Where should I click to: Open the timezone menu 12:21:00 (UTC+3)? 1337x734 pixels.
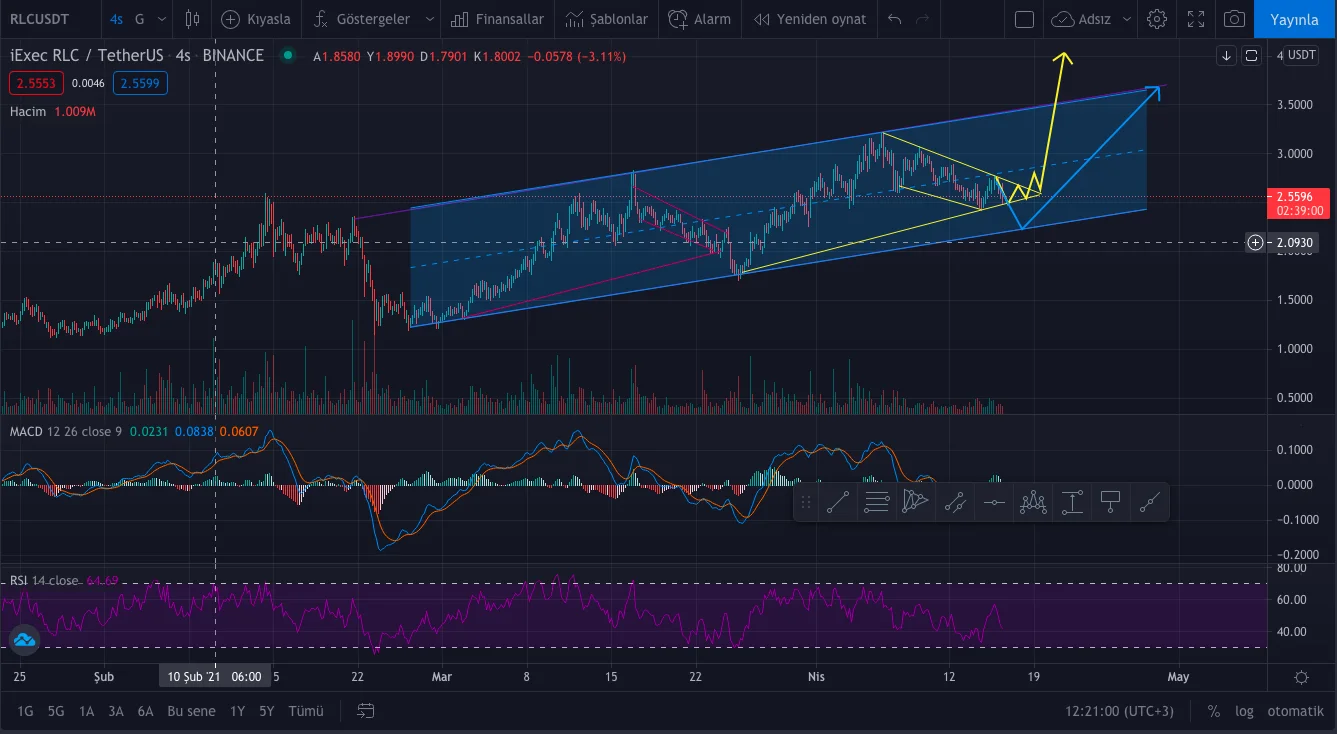pyautogui.click(x=1119, y=711)
